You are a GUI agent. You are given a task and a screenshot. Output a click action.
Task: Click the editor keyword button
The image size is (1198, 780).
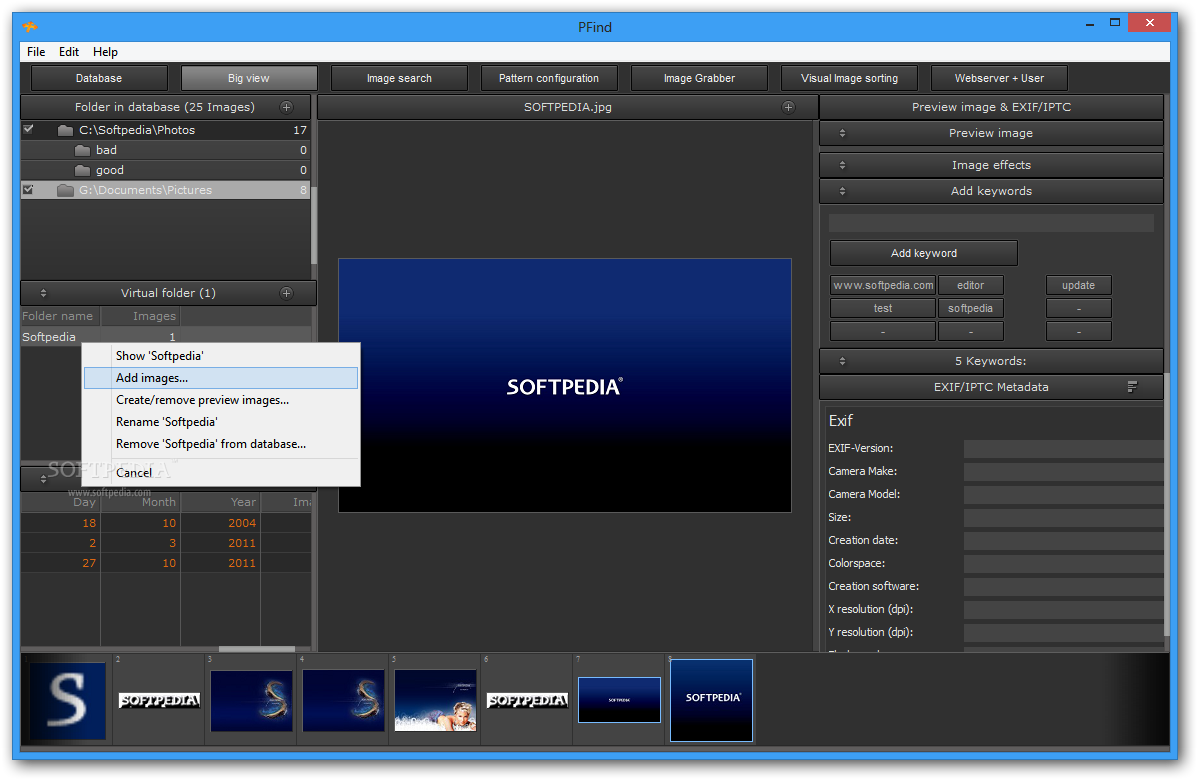pyautogui.click(x=970, y=285)
